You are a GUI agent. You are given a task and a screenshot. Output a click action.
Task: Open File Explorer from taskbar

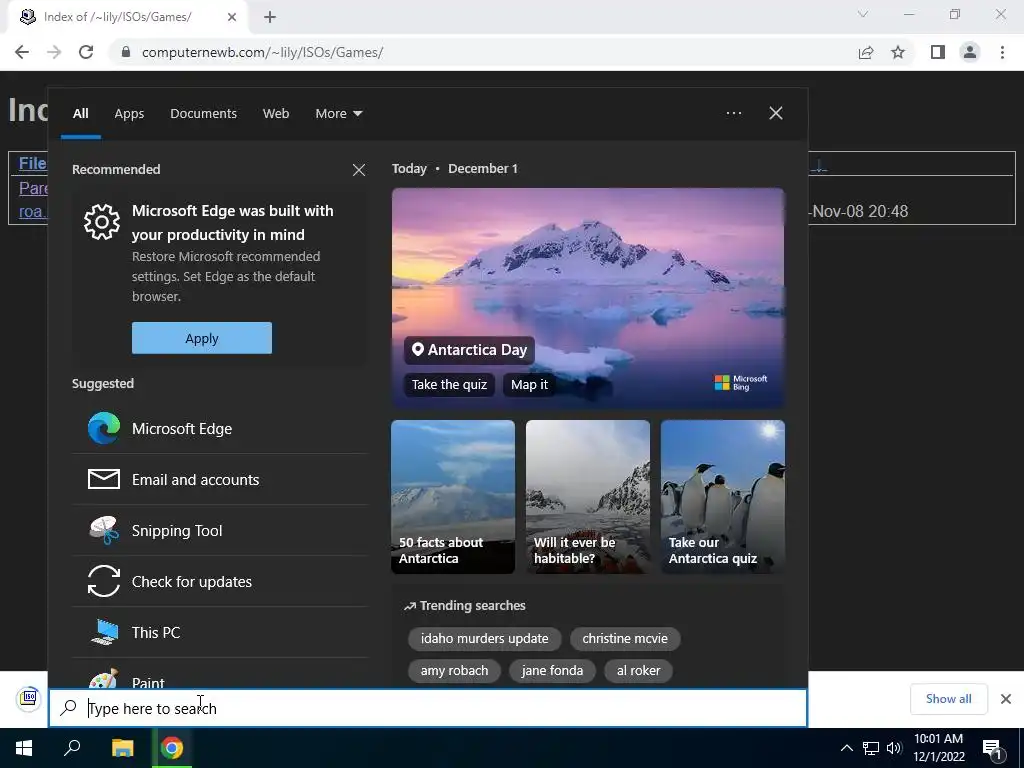point(122,748)
